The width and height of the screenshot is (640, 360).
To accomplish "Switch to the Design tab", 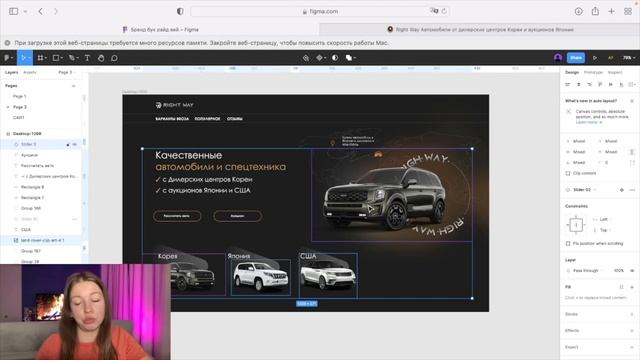I will pyautogui.click(x=572, y=72).
